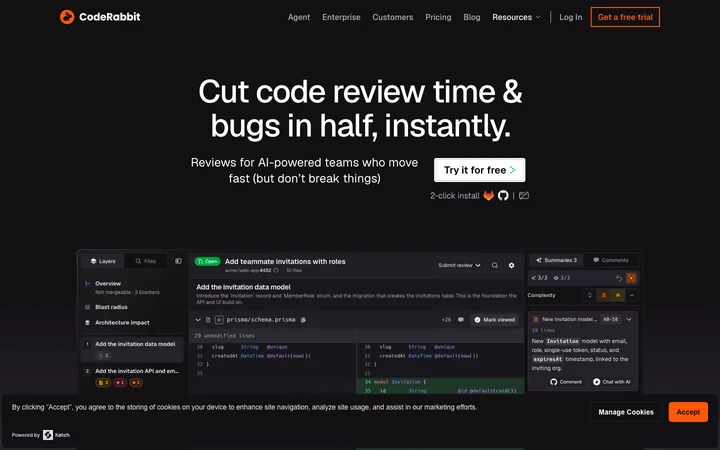Image resolution: width=720 pixels, height=450 pixels.
Task: Click the undo arrow icon in summaries bar
Action: pyautogui.click(x=619, y=278)
